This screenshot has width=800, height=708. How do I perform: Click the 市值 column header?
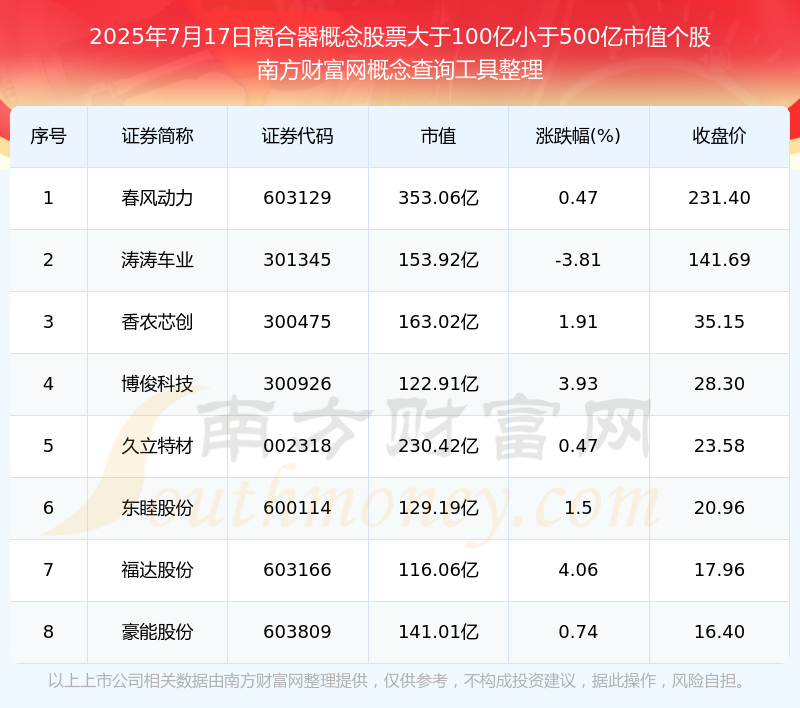[x=438, y=136]
